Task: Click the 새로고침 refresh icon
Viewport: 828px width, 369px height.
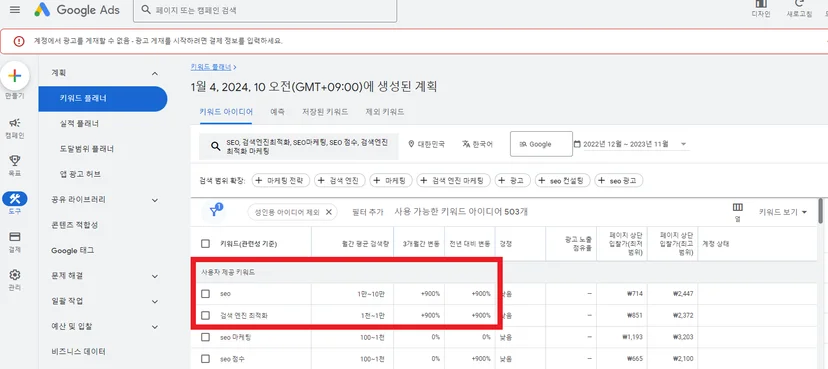Action: coord(799,4)
